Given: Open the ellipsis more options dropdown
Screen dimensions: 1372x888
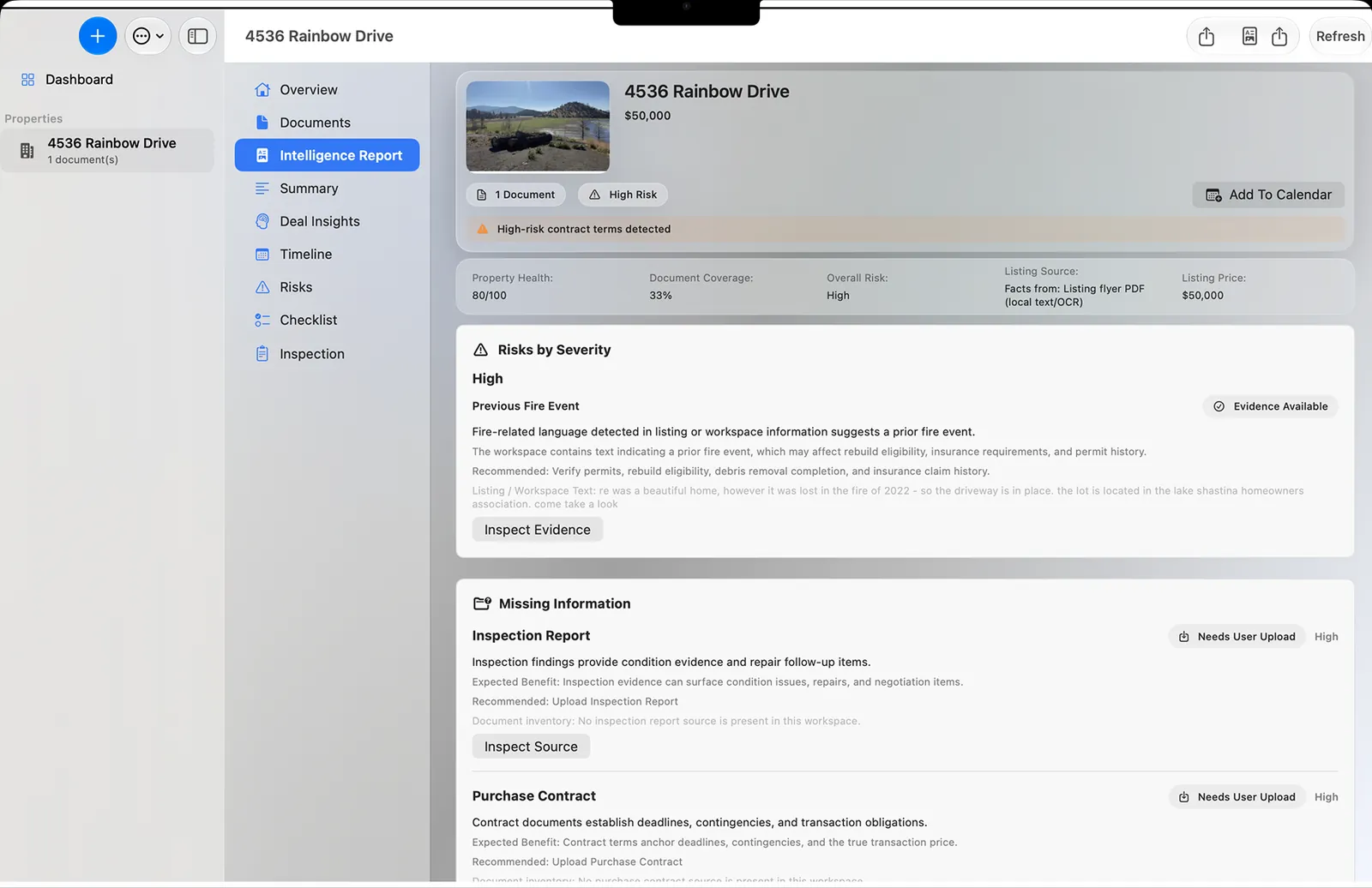Looking at the screenshot, I should tap(148, 36).
